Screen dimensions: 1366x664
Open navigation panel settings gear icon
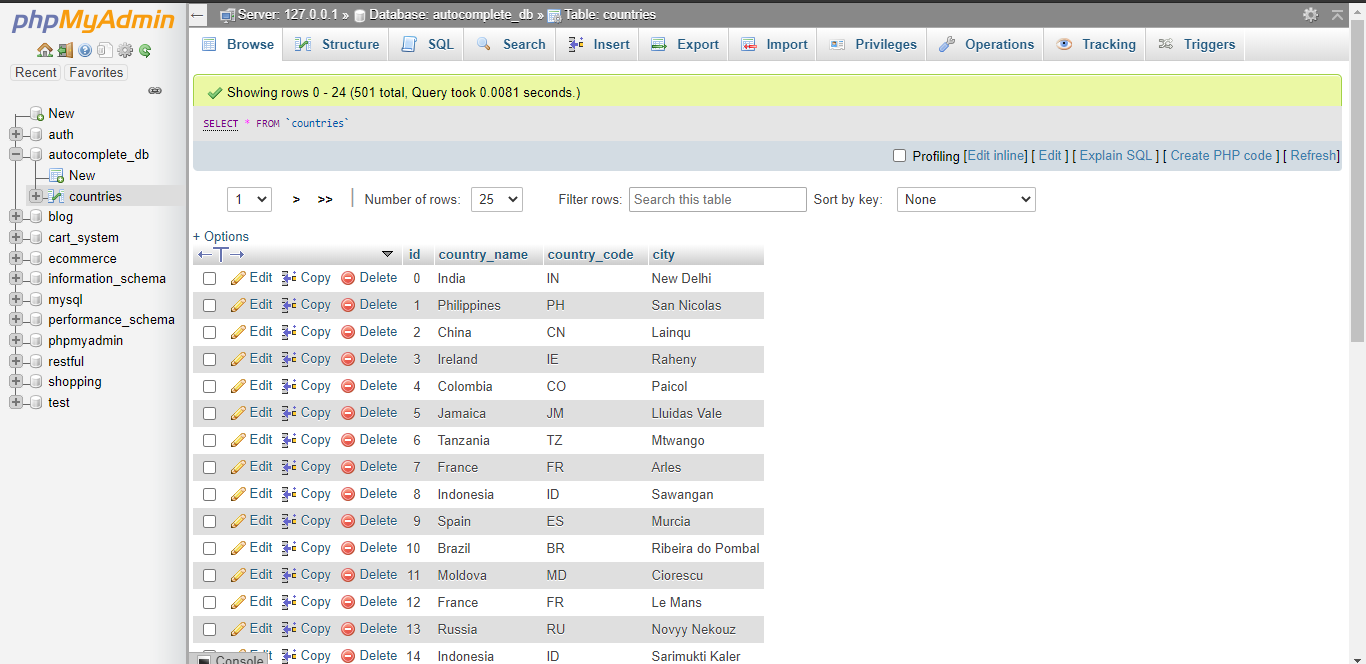click(125, 50)
